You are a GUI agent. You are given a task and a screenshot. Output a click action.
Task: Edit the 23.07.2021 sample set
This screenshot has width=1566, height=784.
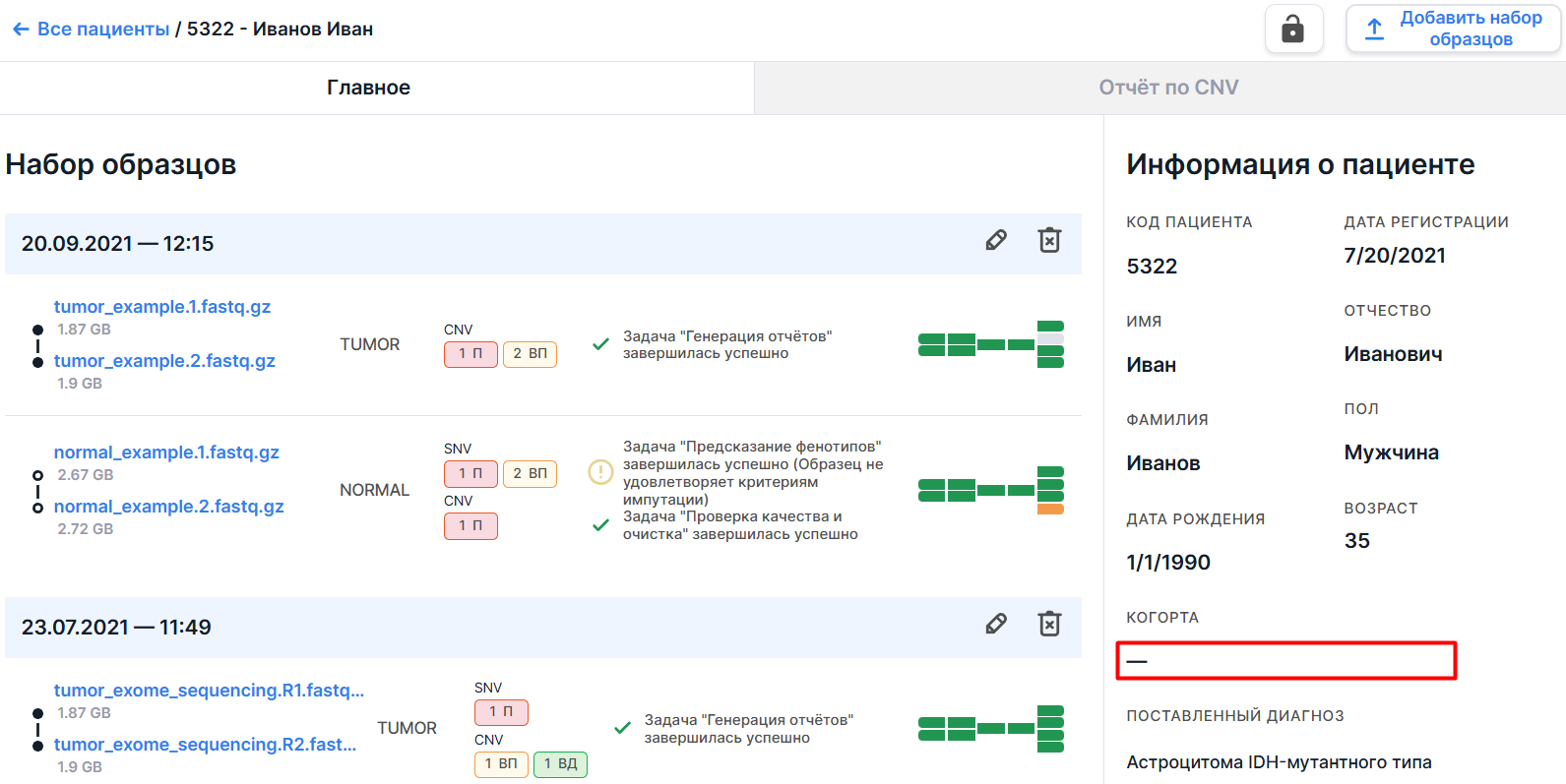point(996,625)
